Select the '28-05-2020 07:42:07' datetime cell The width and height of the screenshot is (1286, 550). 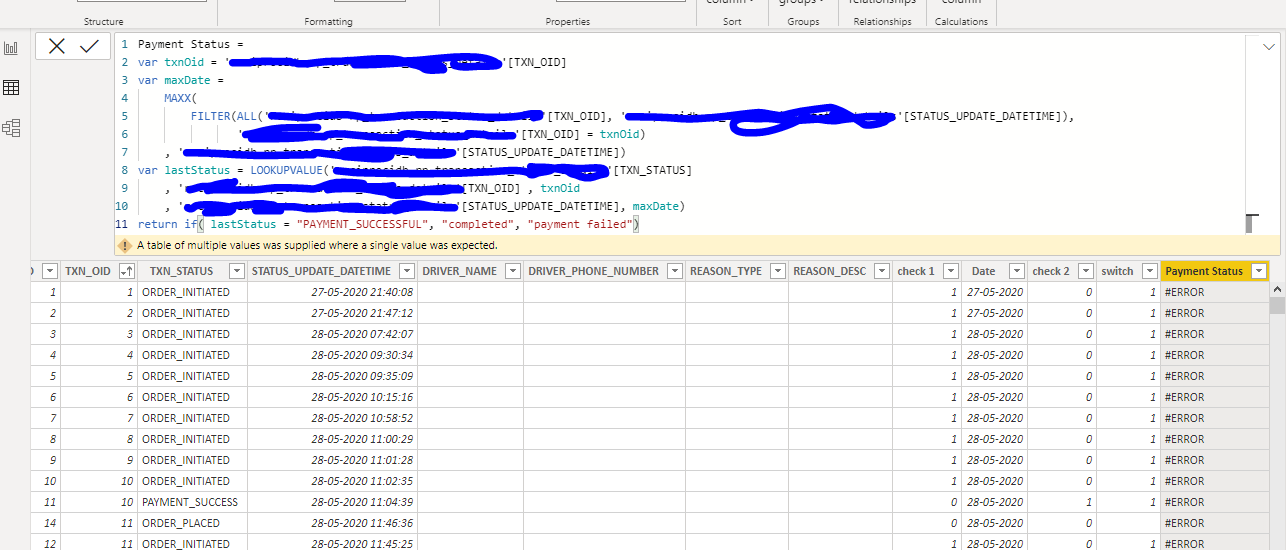332,334
